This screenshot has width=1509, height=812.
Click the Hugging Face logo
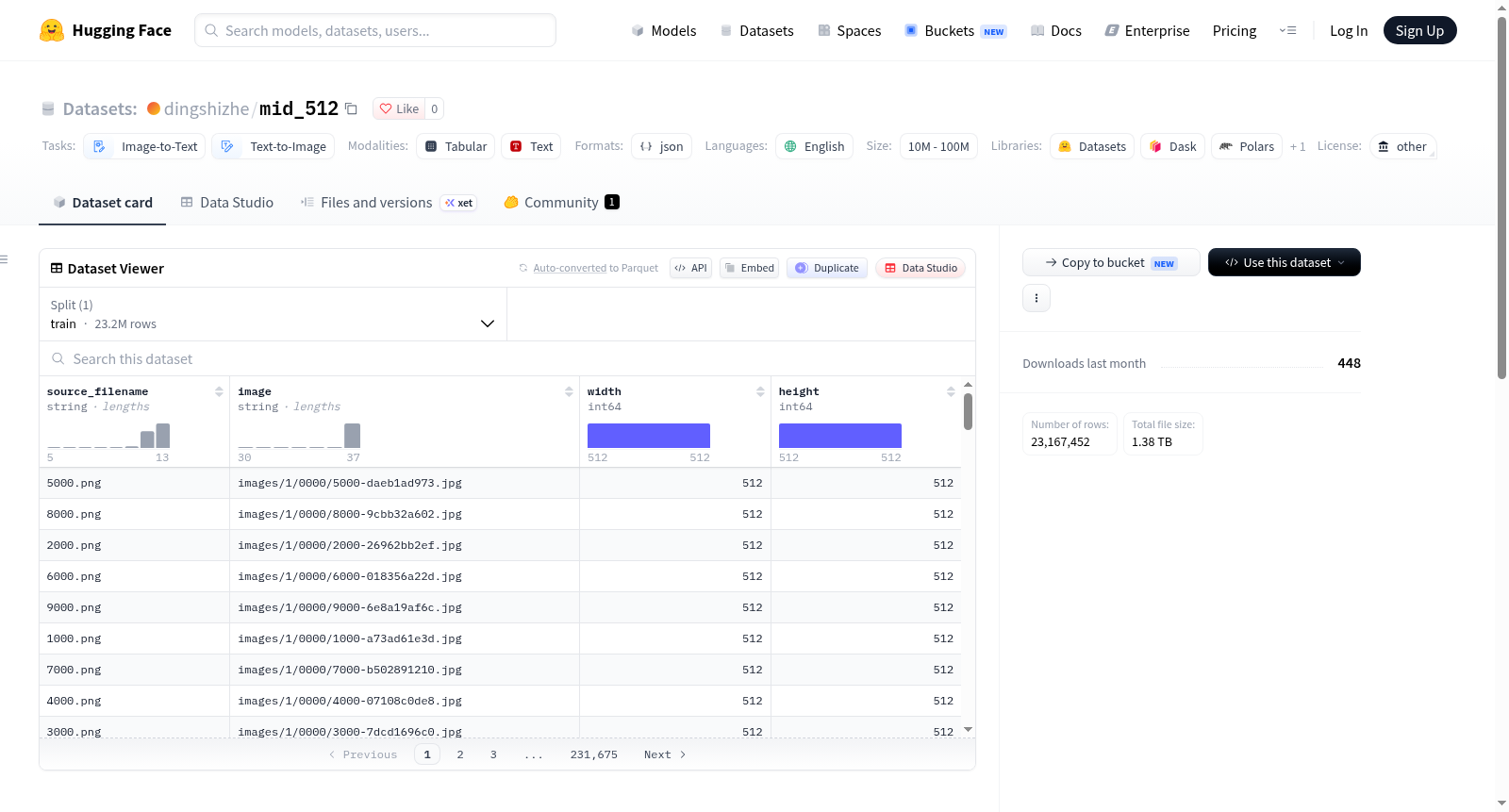105,30
